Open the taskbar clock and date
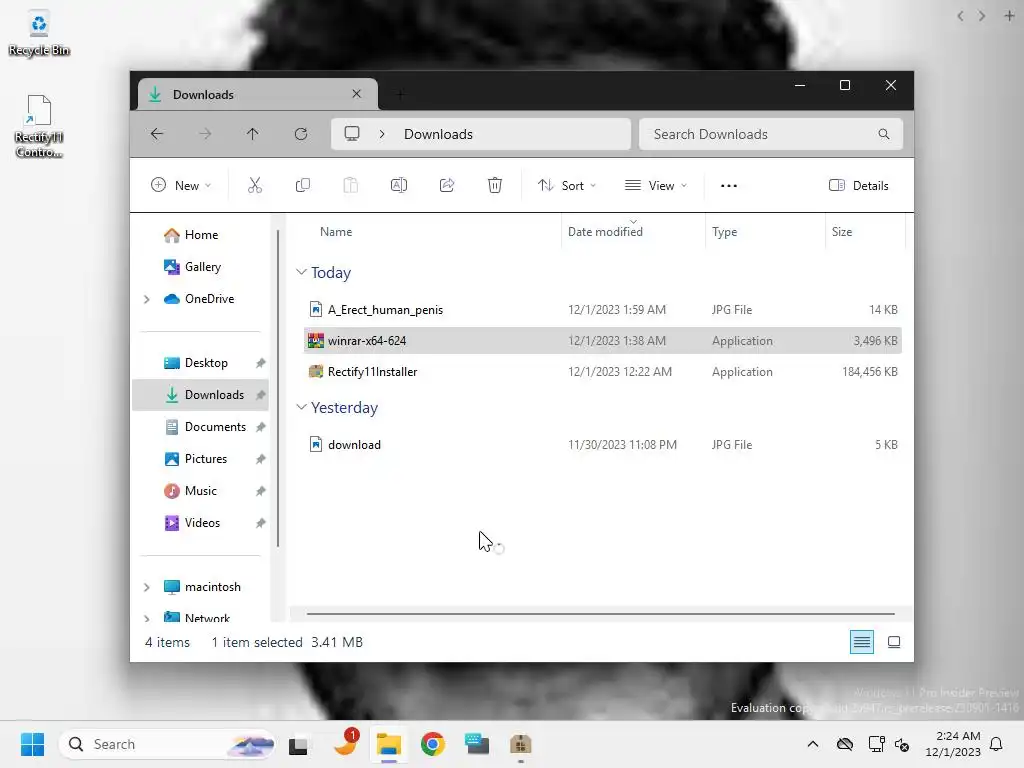 (x=953, y=744)
